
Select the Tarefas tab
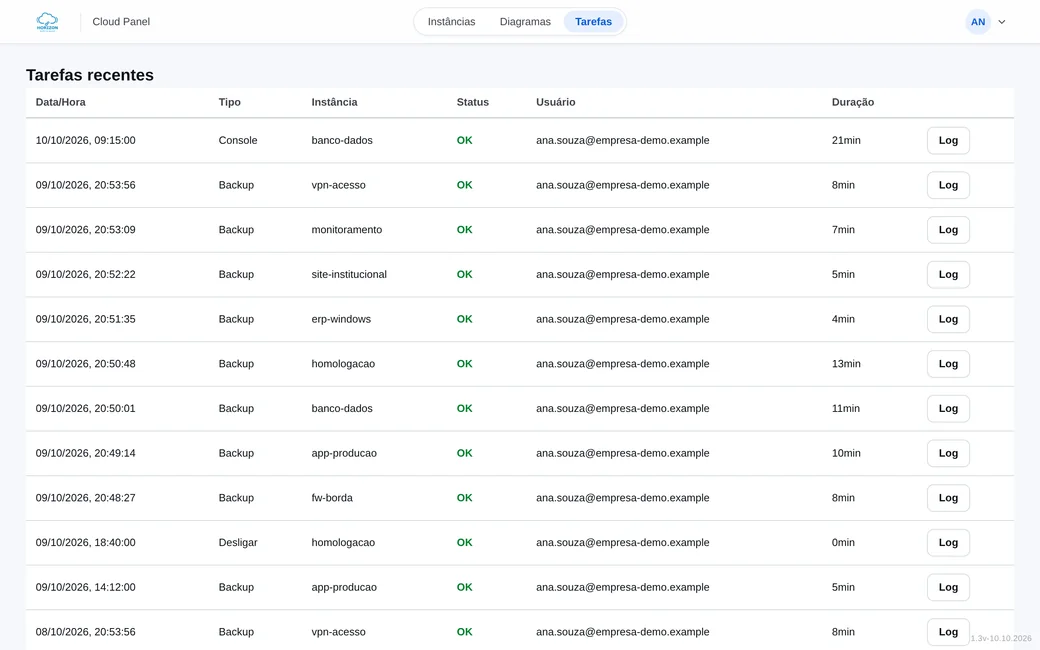(593, 22)
